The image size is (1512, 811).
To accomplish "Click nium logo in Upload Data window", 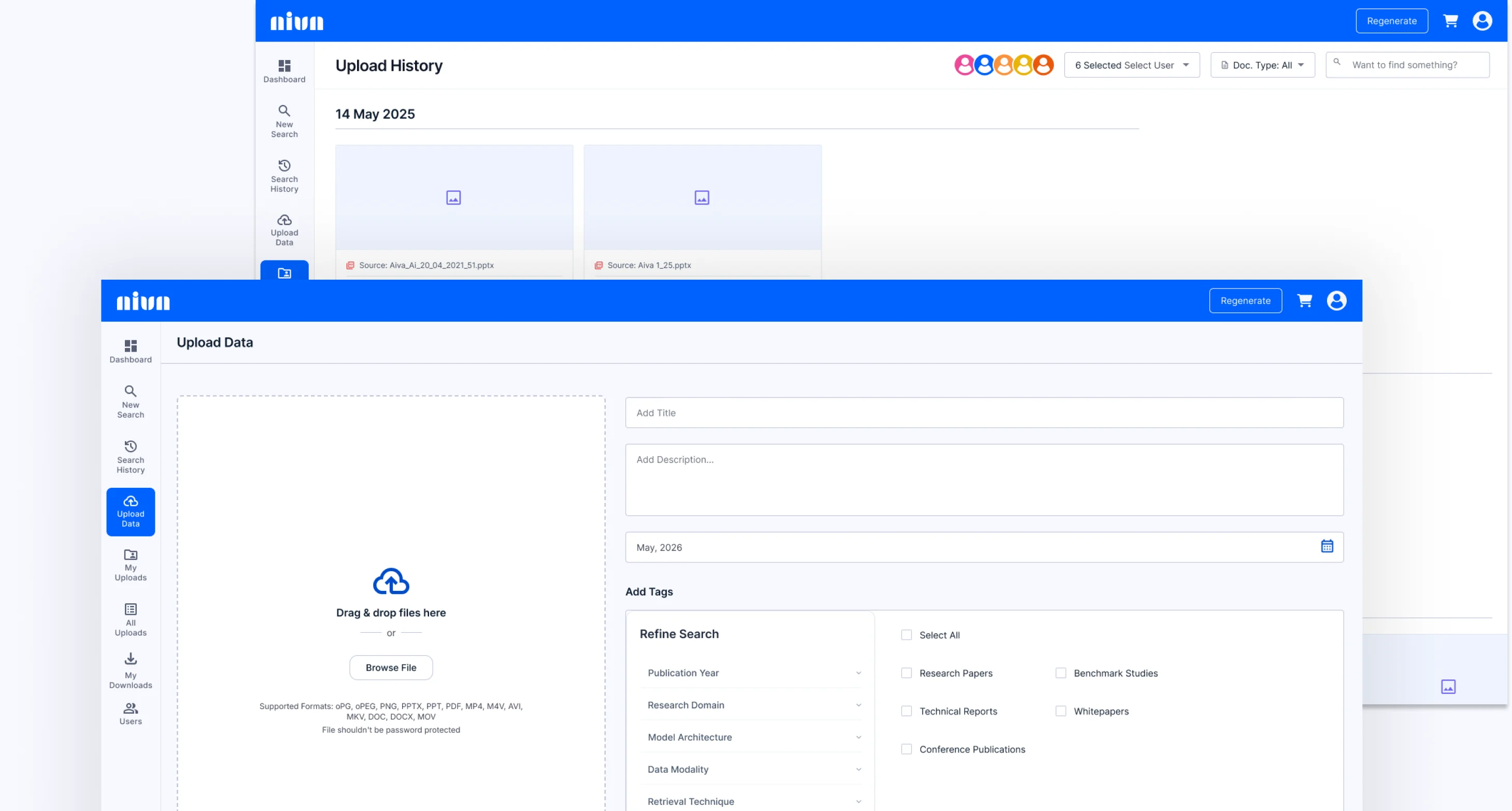I will 143,301.
